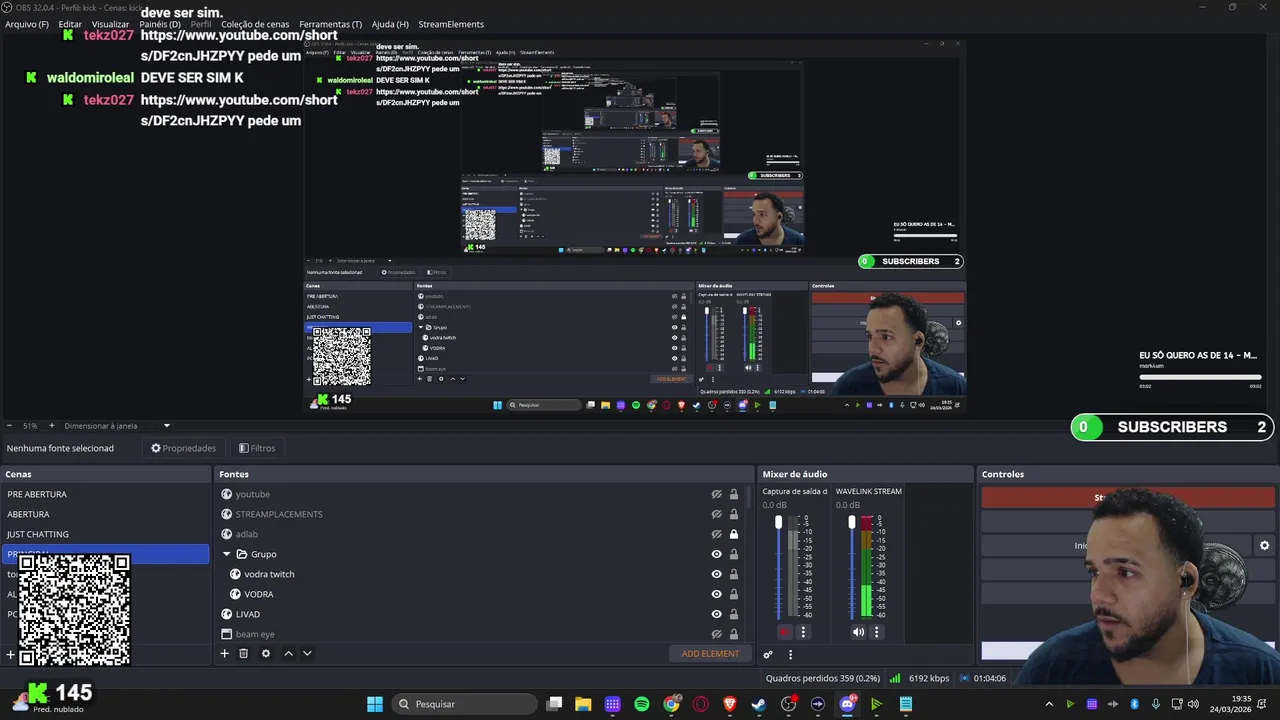Open Captura de saída channel options menu
Screen dimensions: 1280x720
pyautogui.click(x=802, y=632)
